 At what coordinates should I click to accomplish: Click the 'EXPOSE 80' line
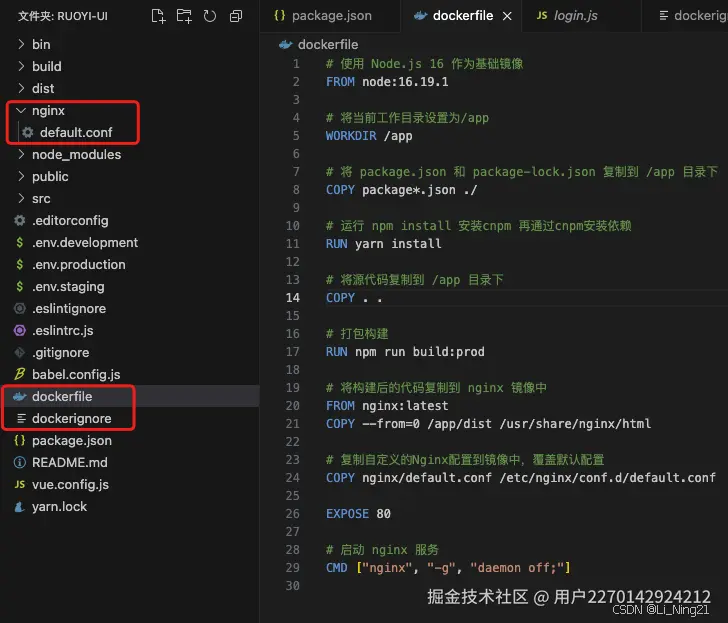(x=358, y=514)
